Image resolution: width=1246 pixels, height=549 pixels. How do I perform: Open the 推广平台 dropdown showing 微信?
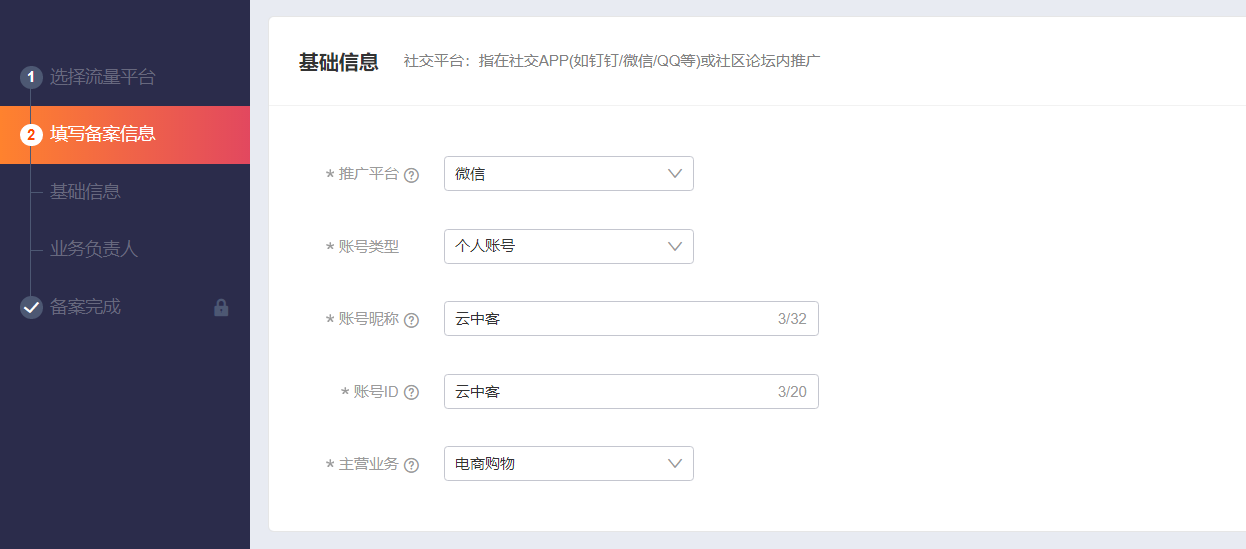tap(568, 174)
